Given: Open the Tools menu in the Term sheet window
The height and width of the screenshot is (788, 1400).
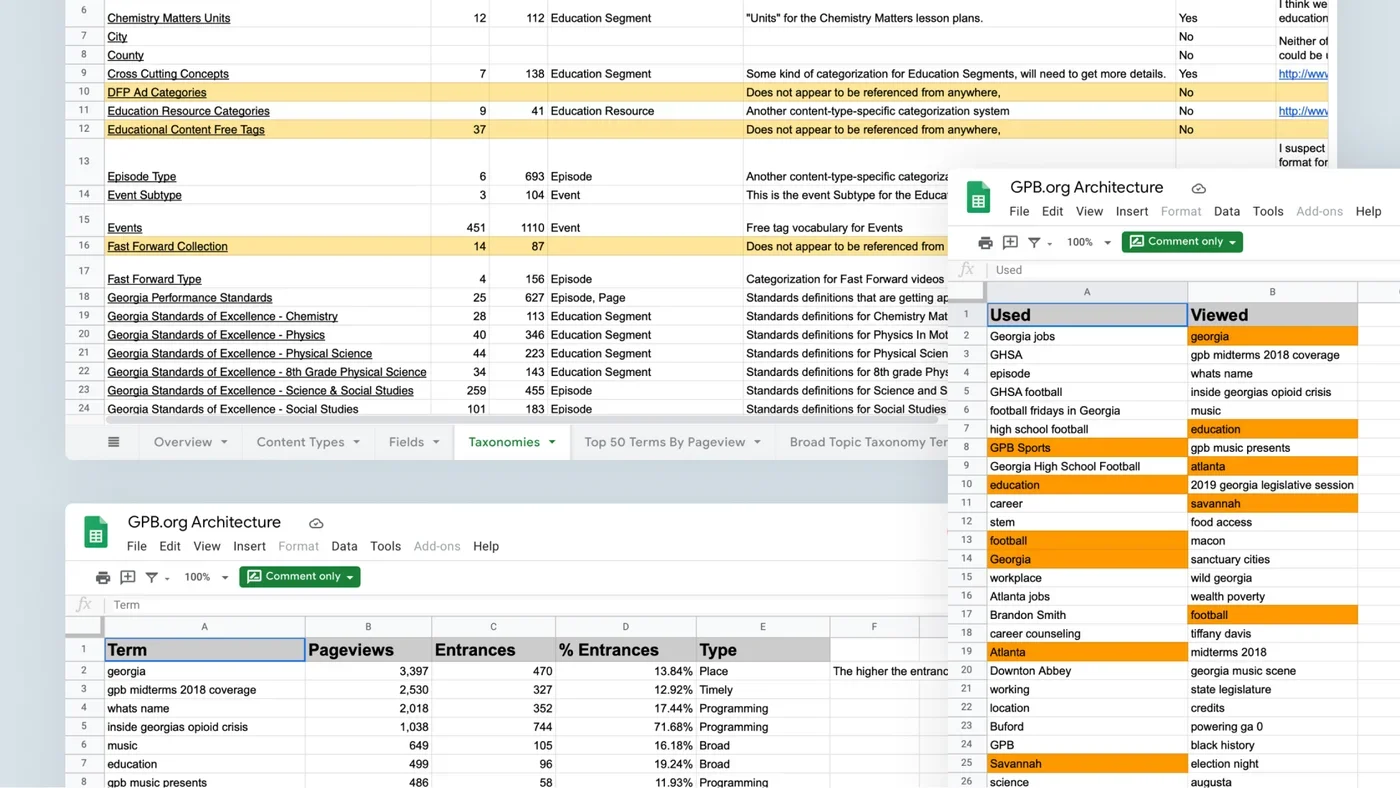Looking at the screenshot, I should (385, 546).
